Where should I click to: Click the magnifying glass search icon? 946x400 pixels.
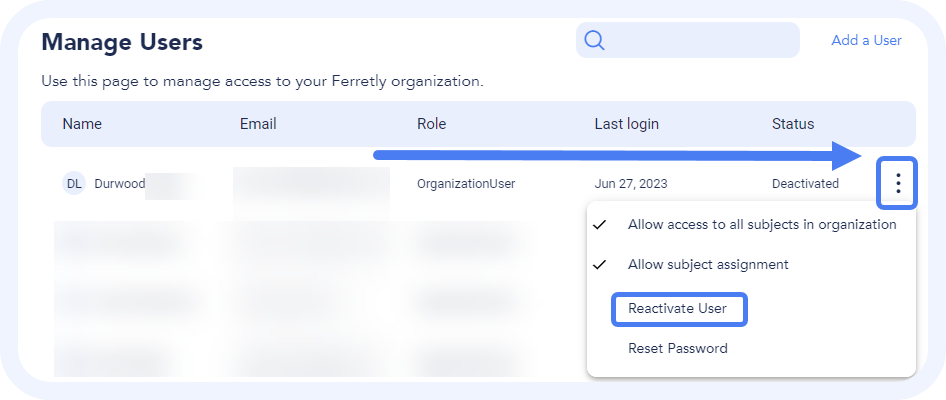tap(595, 40)
